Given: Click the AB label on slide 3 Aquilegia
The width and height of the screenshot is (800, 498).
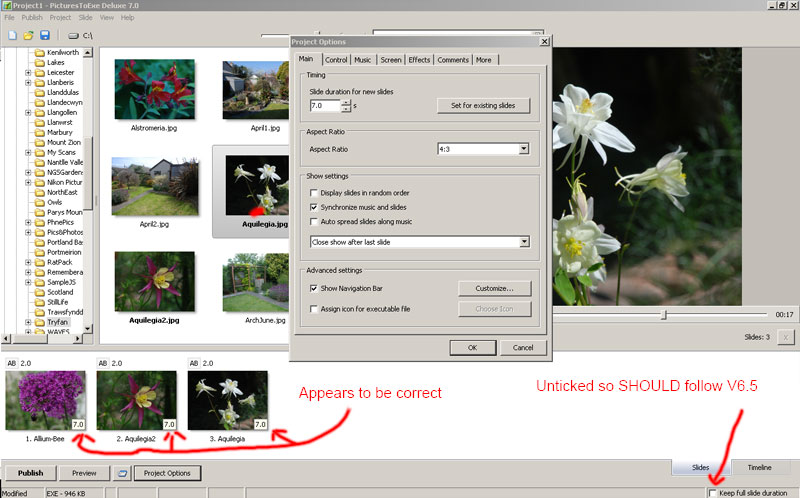Looking at the screenshot, I should pos(194,363).
